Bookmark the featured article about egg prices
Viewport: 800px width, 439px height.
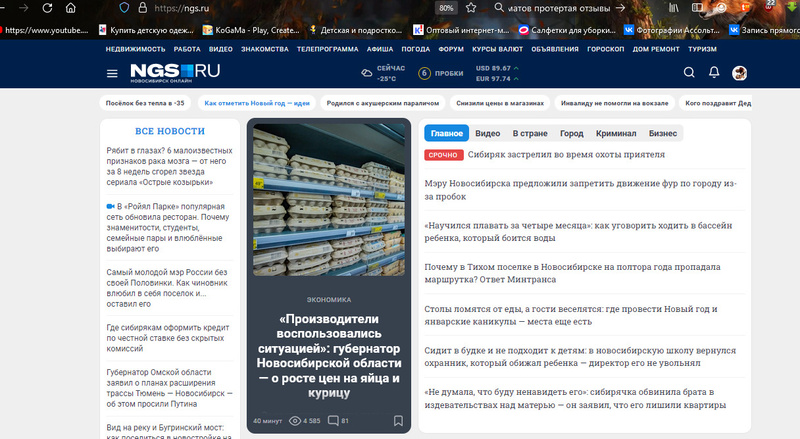(x=398, y=421)
